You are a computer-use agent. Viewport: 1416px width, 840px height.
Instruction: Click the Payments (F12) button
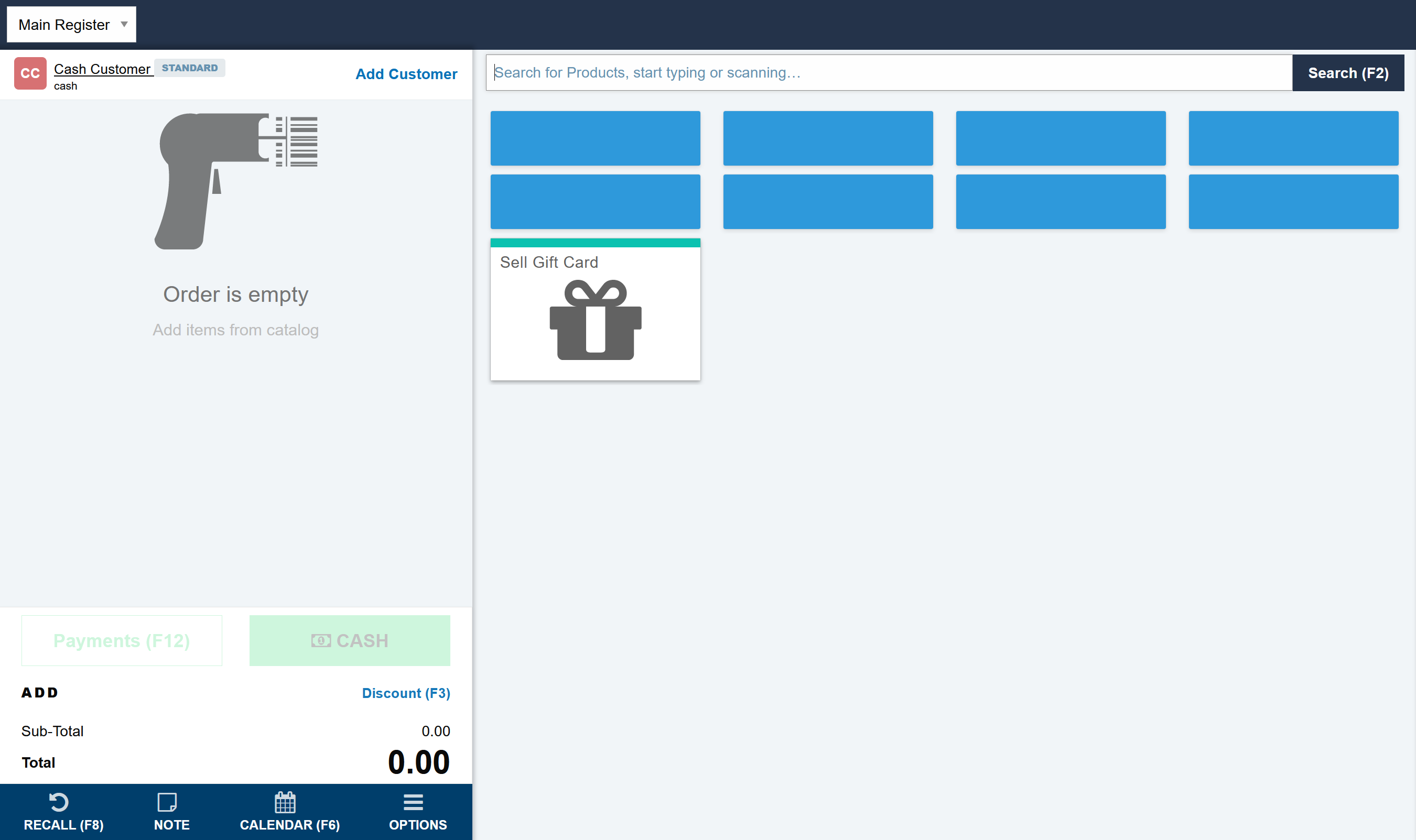pyautogui.click(x=122, y=641)
